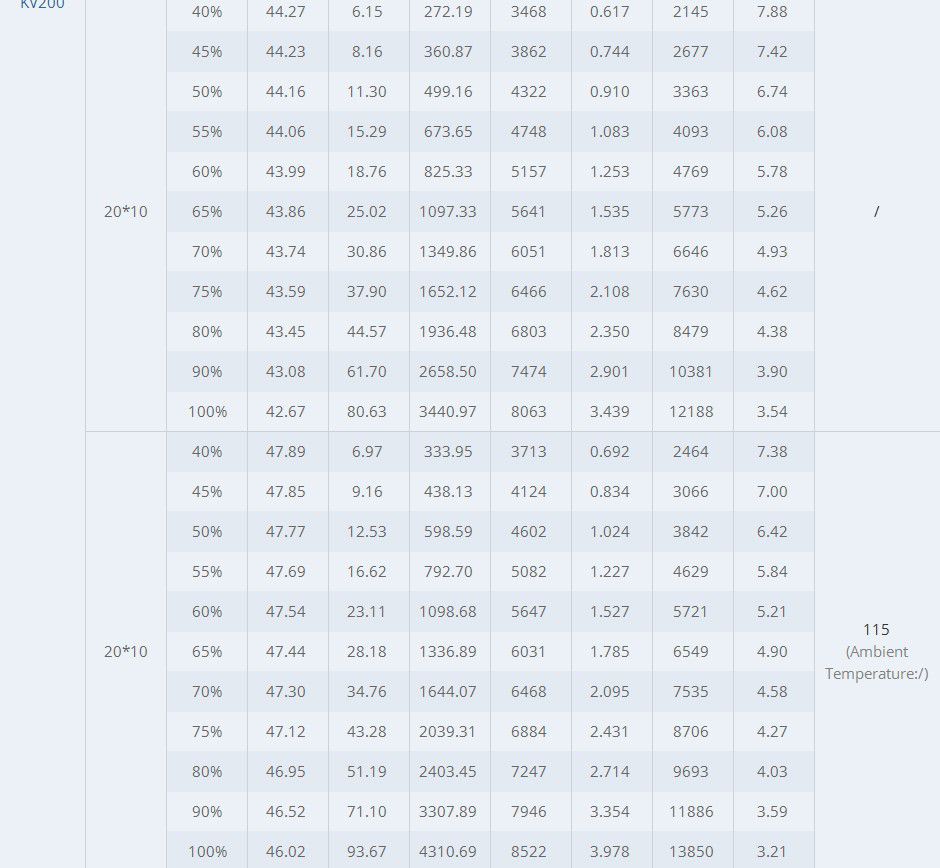Select the second 20*10 propeller cell
Image resolution: width=940 pixels, height=868 pixels.
point(125,652)
